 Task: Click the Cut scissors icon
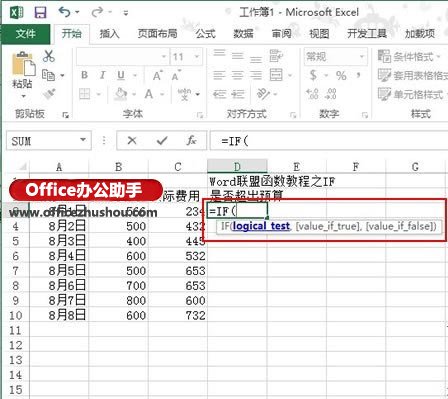[49, 56]
